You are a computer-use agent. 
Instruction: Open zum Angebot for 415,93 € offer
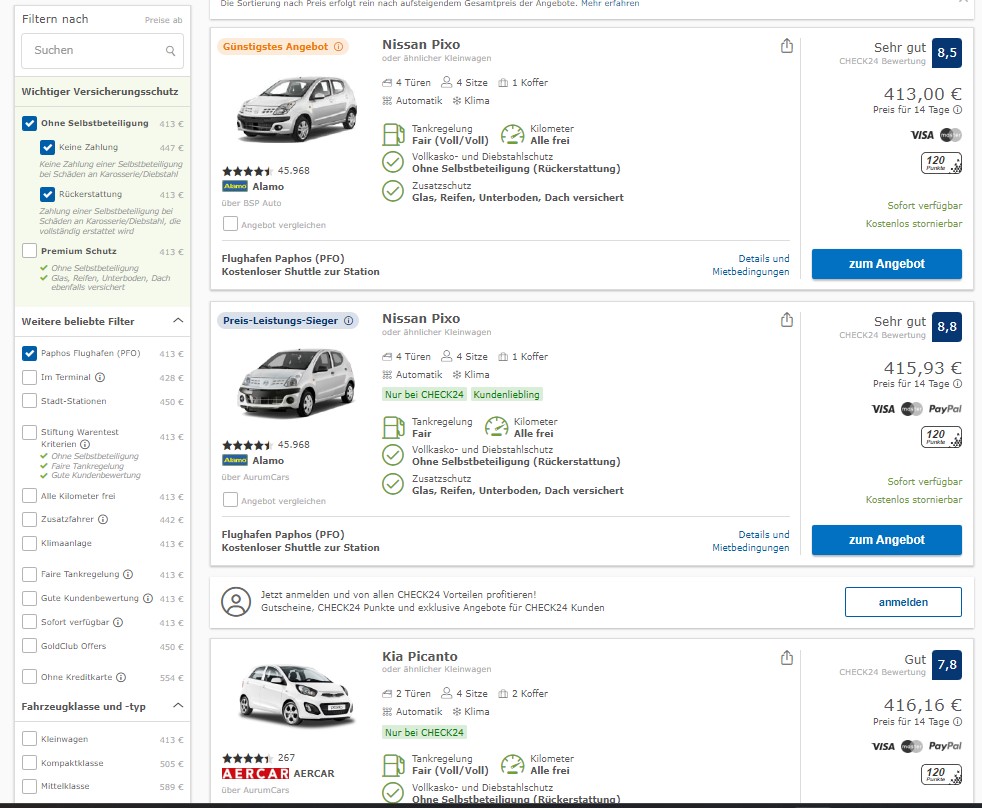click(x=887, y=540)
